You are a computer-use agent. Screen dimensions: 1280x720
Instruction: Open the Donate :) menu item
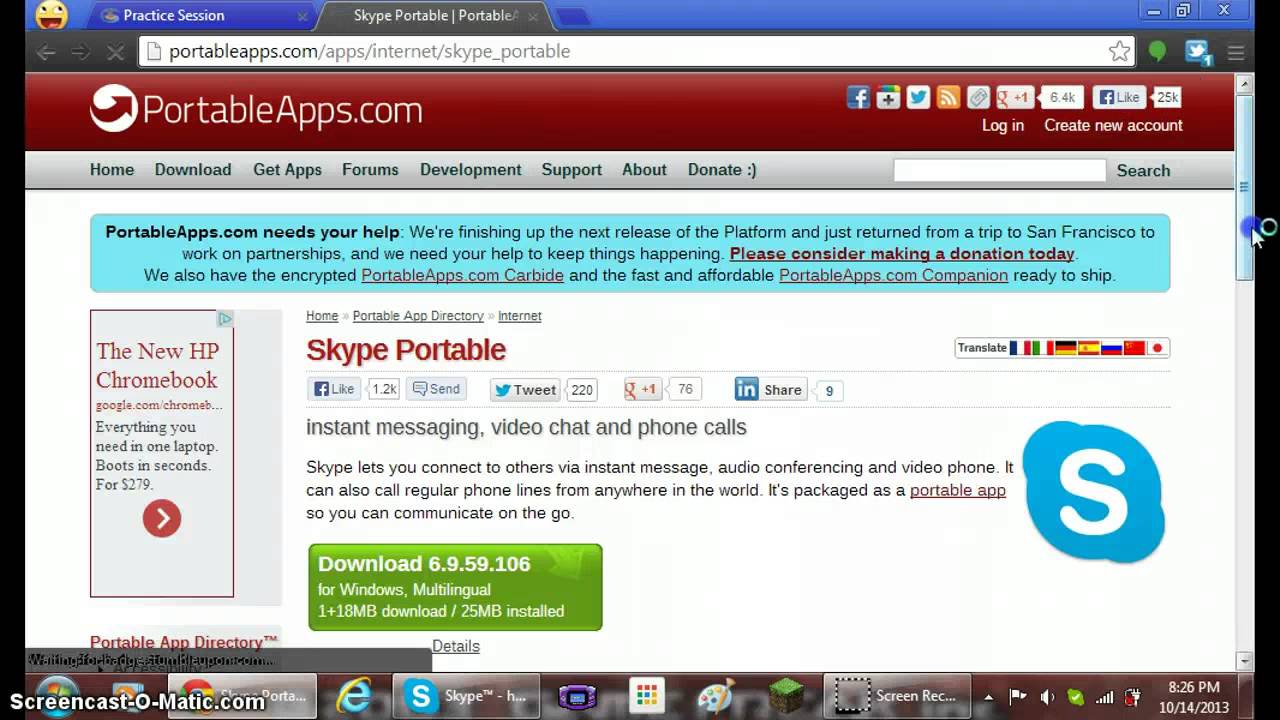[x=722, y=170]
